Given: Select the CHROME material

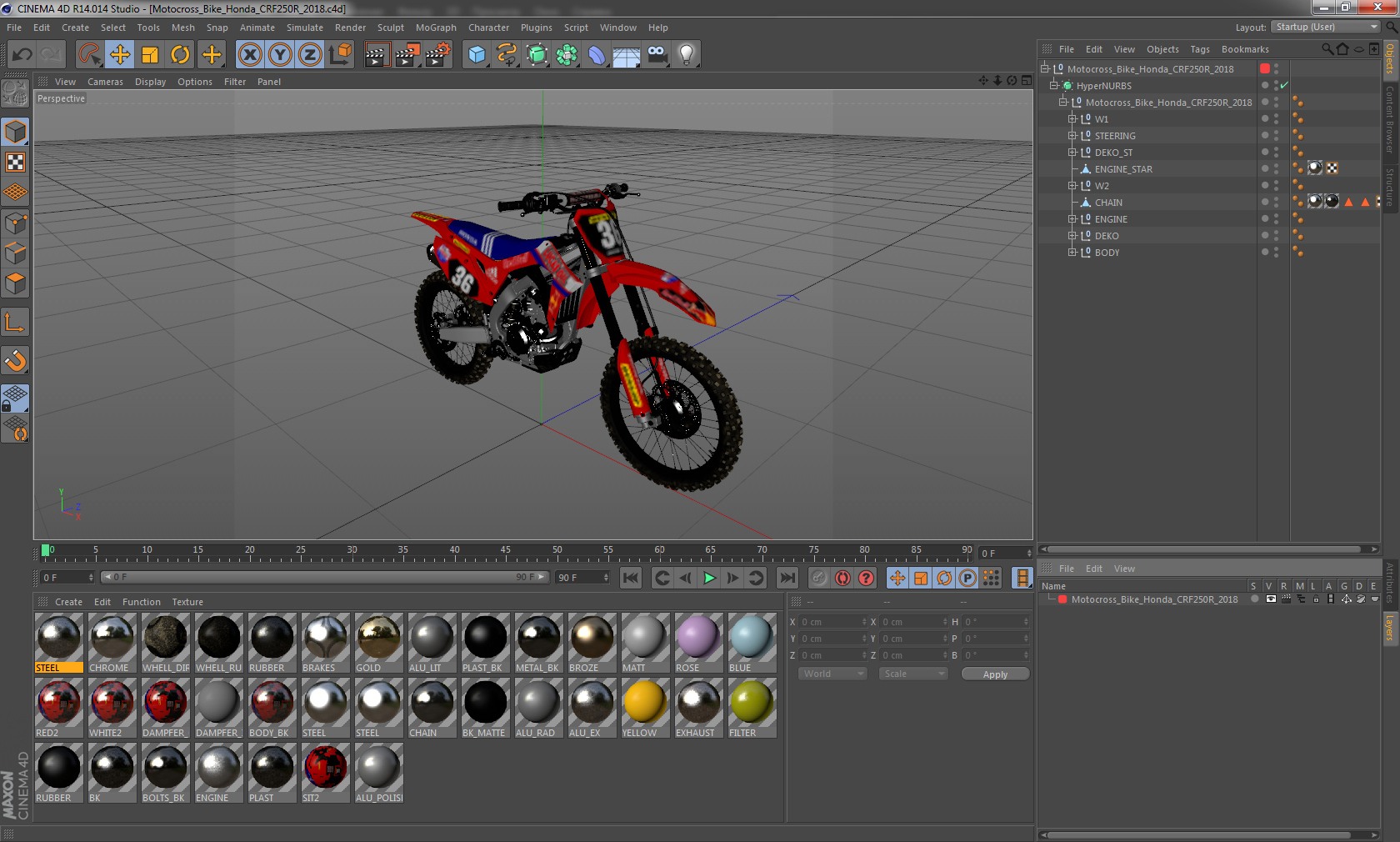Looking at the screenshot, I should tap(112, 643).
